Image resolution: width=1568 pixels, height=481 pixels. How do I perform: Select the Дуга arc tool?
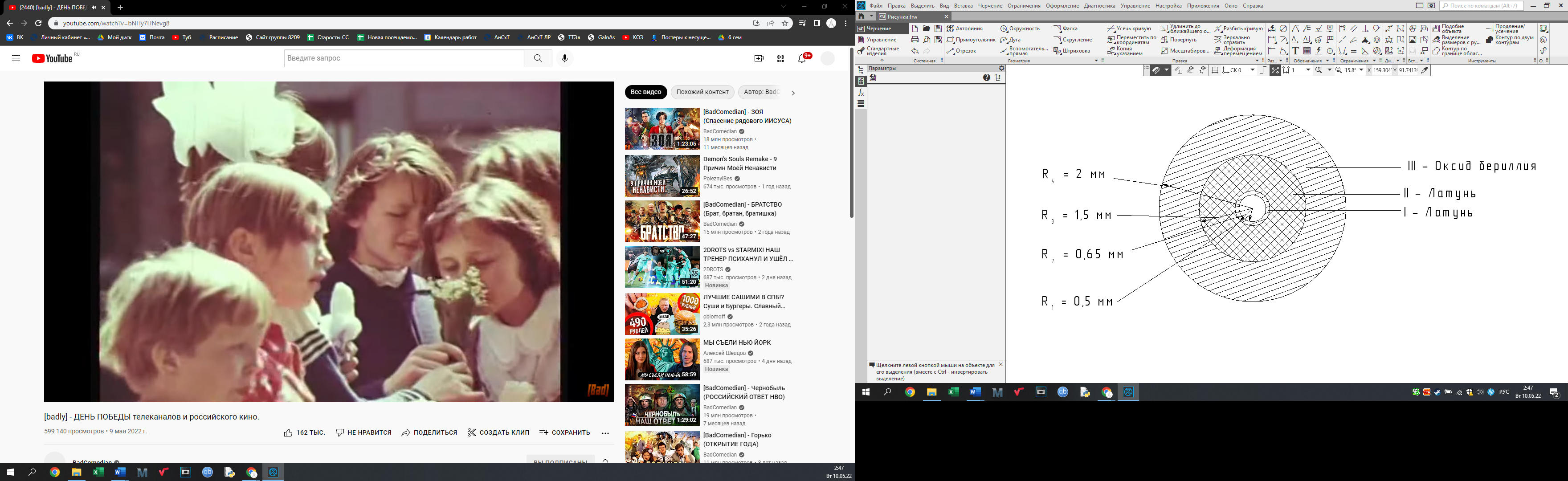pos(1010,40)
